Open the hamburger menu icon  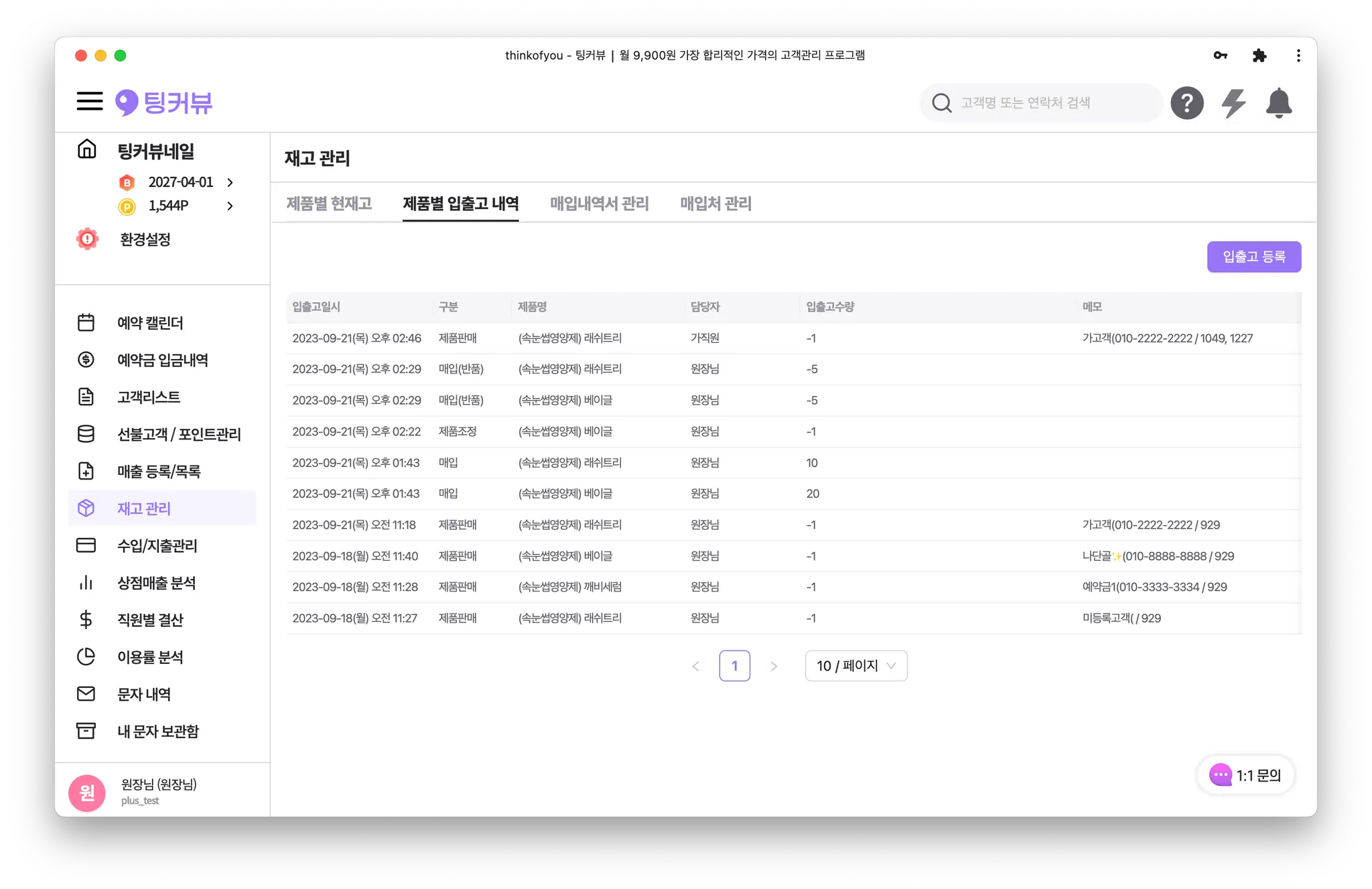tap(89, 102)
